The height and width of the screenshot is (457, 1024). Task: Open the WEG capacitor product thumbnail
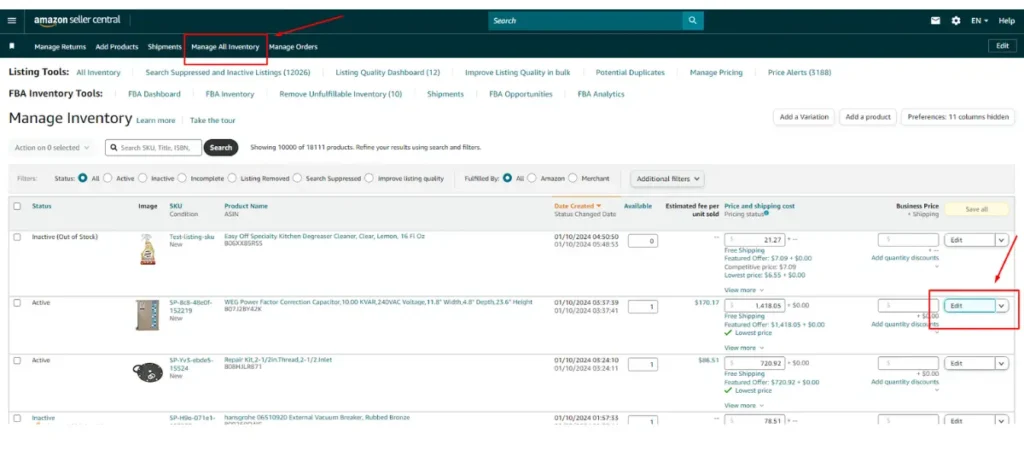click(x=147, y=315)
